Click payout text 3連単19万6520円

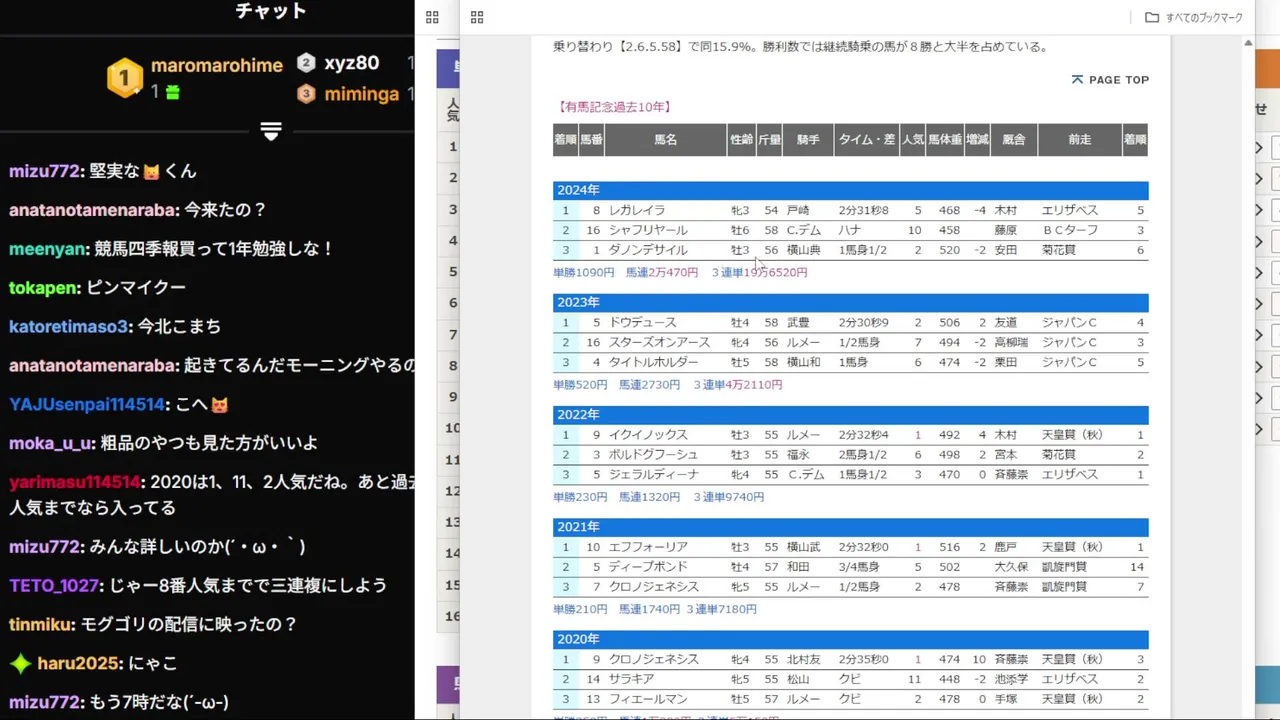coord(759,272)
